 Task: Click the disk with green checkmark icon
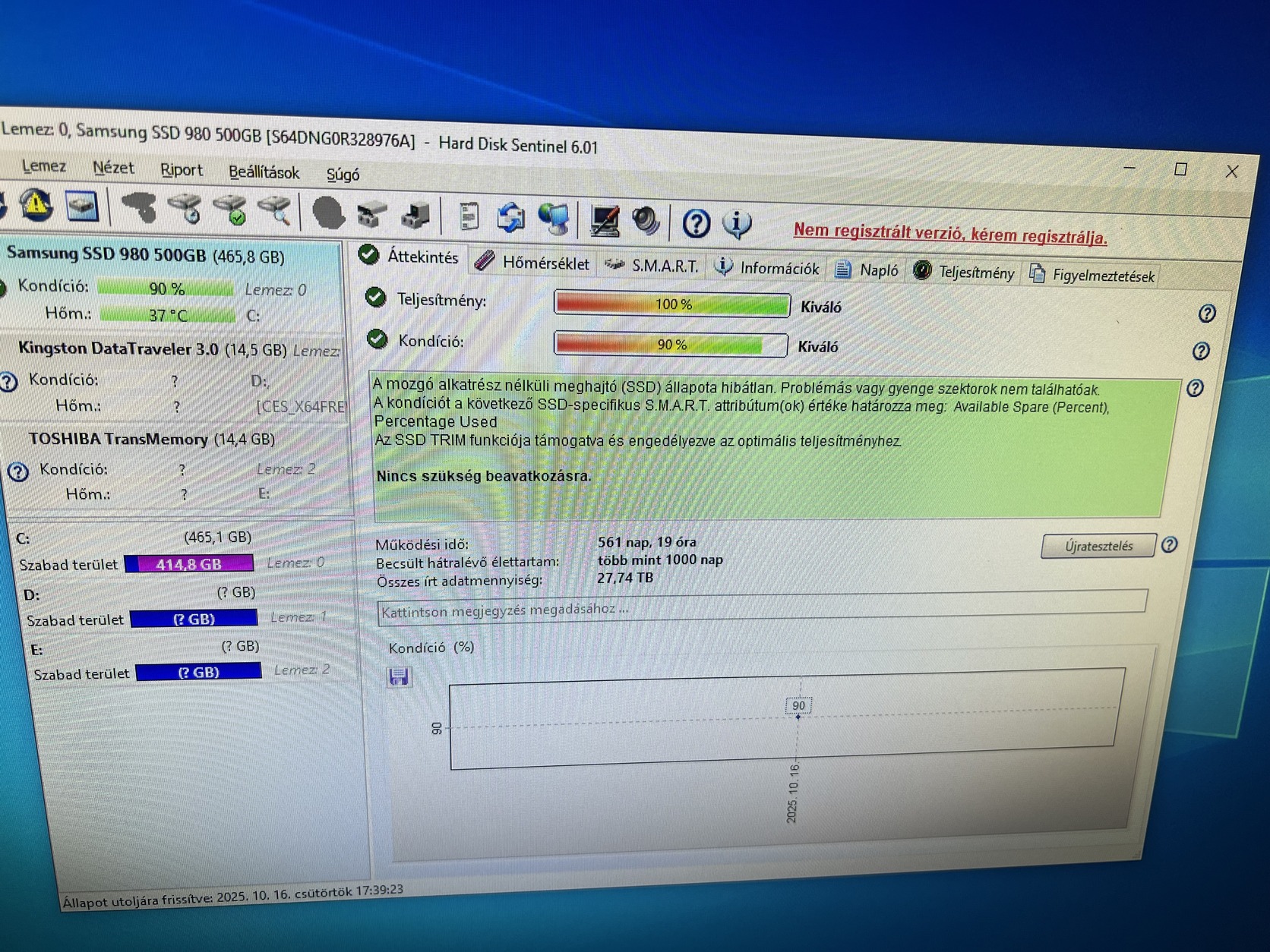tap(230, 211)
